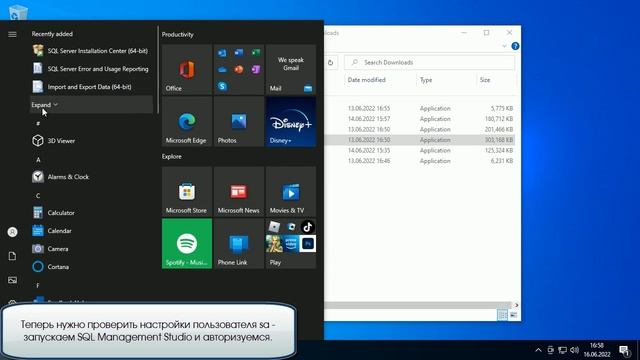
Task: Sort by Date modified column in Explorer
Action: (367, 80)
